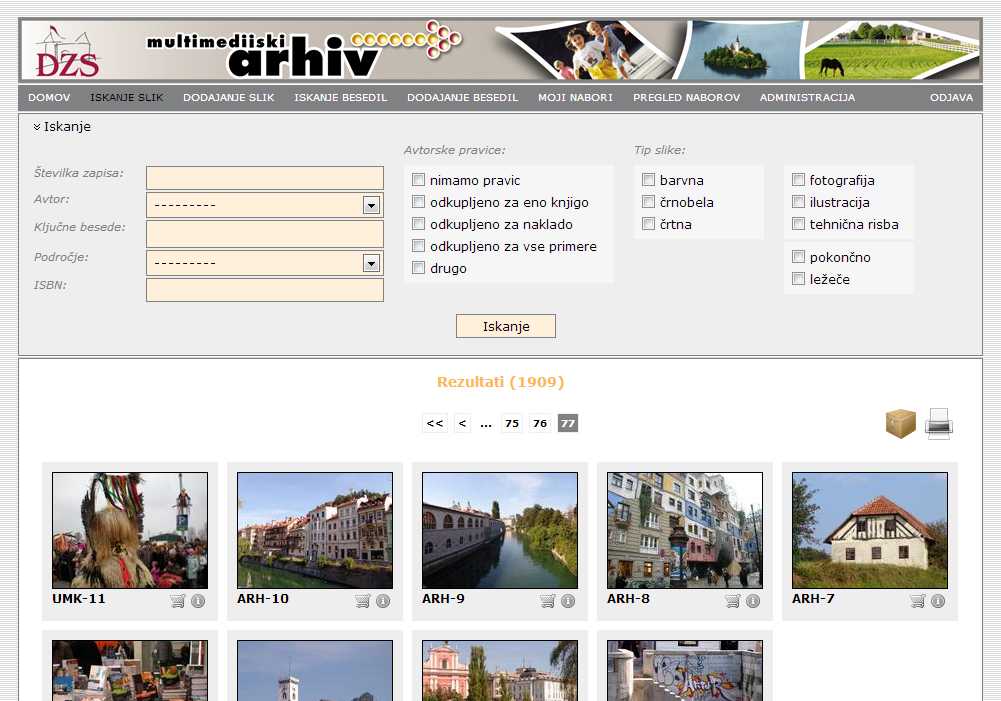Check the 'fotografija' checkbox

click(x=799, y=180)
